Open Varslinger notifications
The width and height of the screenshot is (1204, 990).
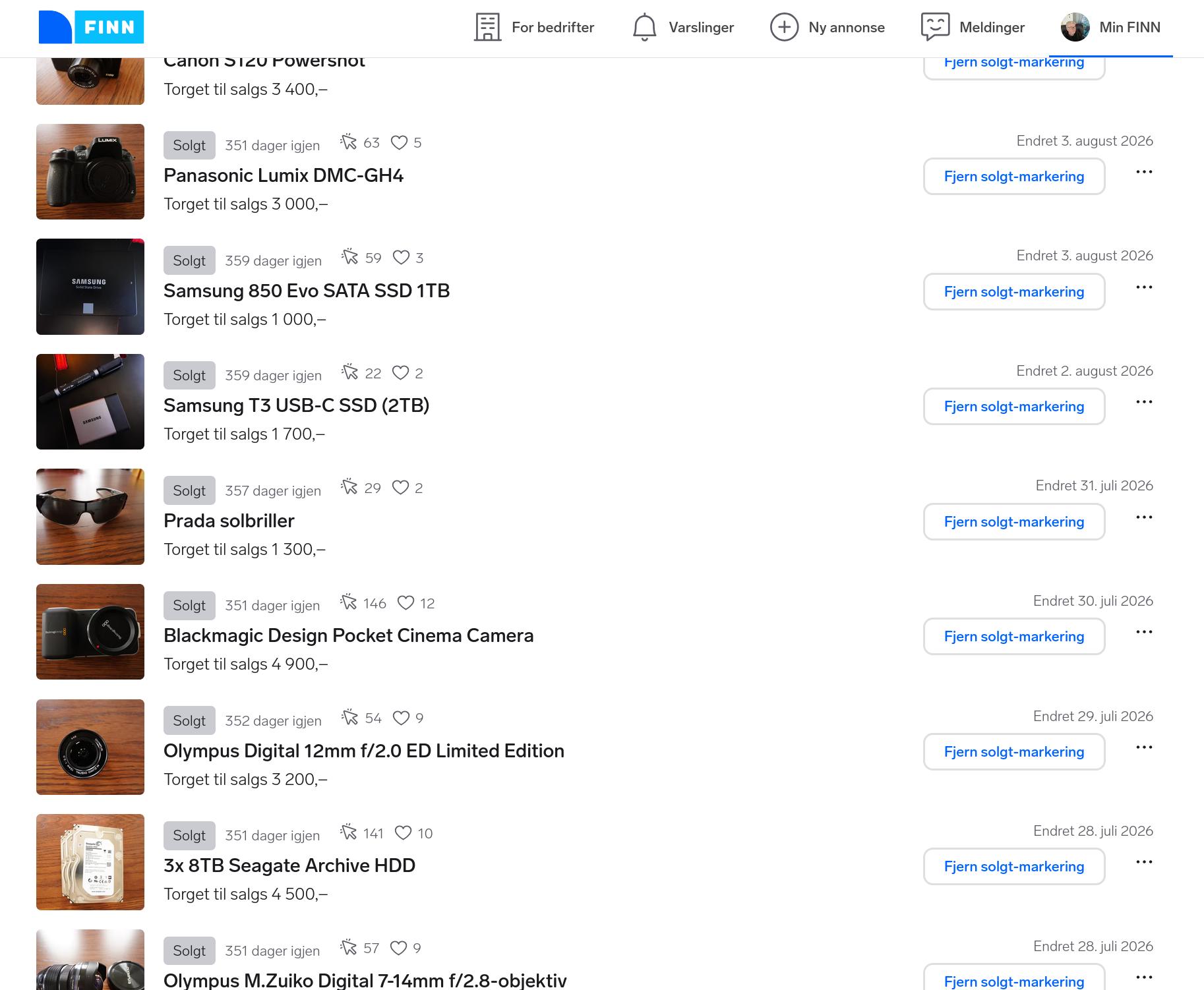click(x=683, y=27)
